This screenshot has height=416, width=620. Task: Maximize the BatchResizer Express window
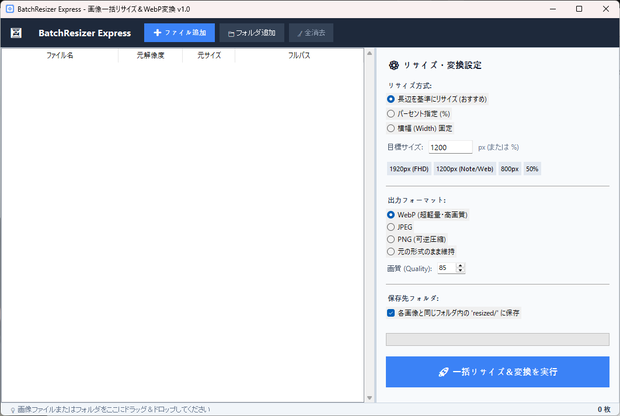tap(579, 9)
